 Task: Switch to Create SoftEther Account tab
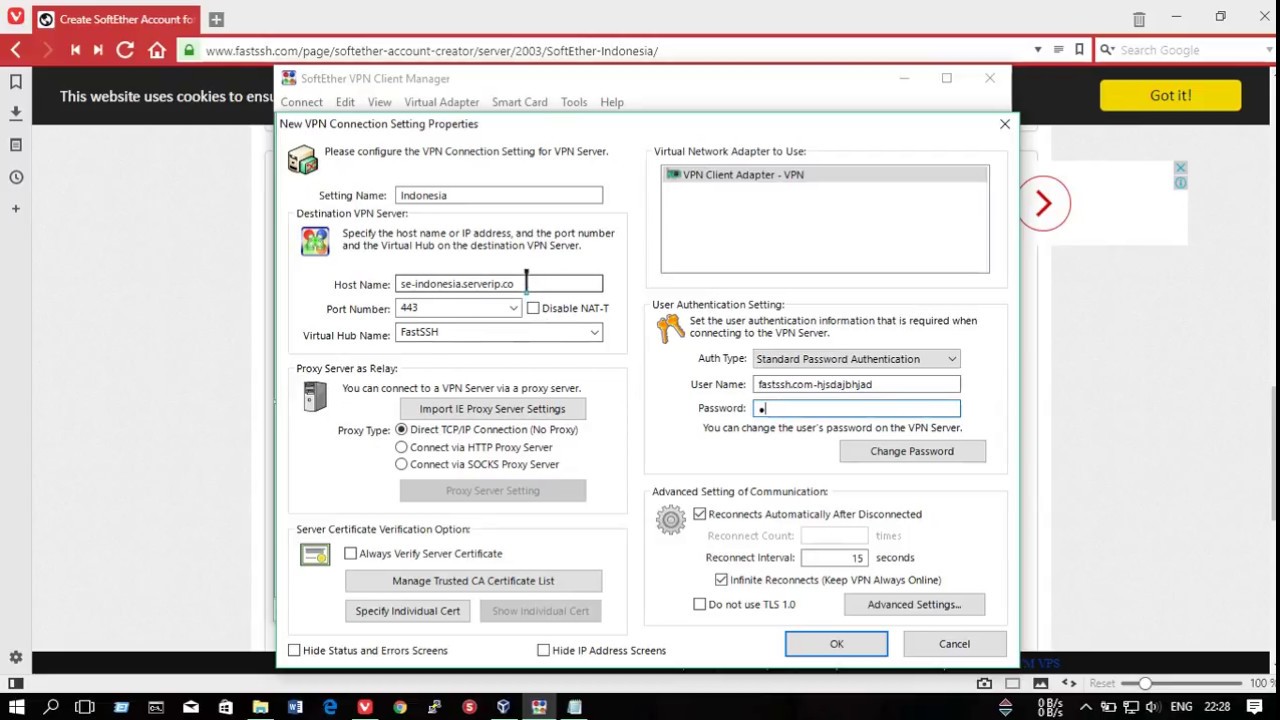coord(116,19)
